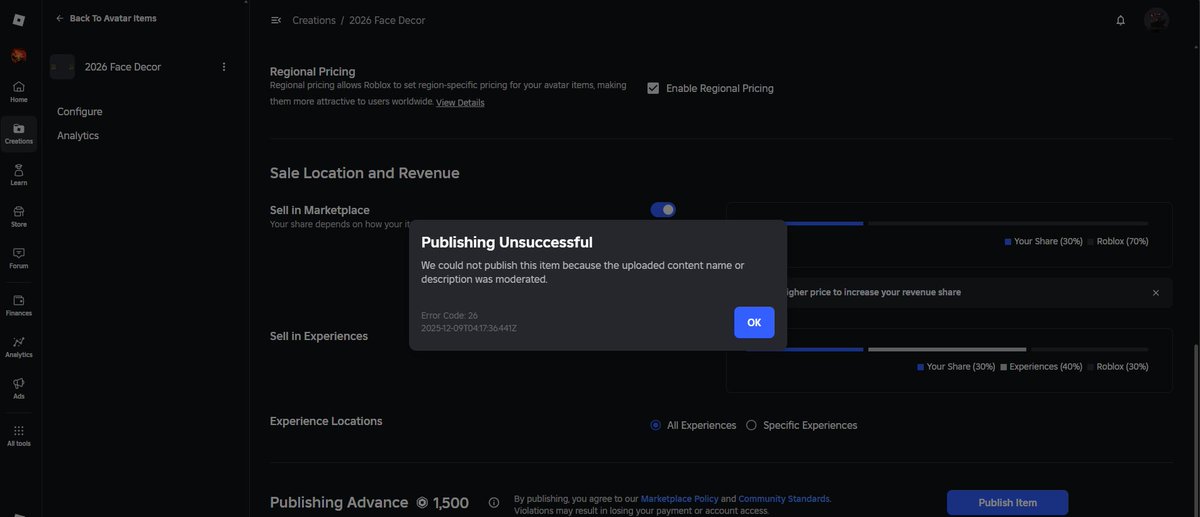This screenshot has width=1200, height=517.
Task: Toggle the Sell in Marketplace switch
Action: pos(663,210)
